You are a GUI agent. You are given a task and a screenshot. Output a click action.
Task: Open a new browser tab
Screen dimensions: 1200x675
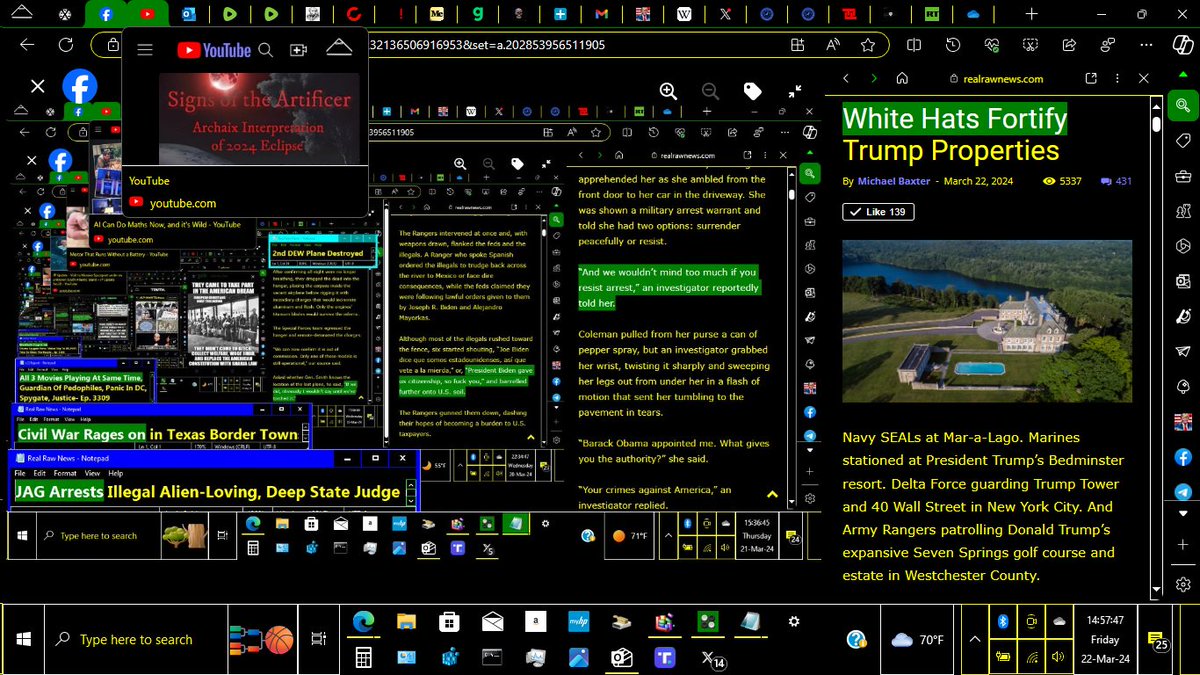coord(1031,15)
